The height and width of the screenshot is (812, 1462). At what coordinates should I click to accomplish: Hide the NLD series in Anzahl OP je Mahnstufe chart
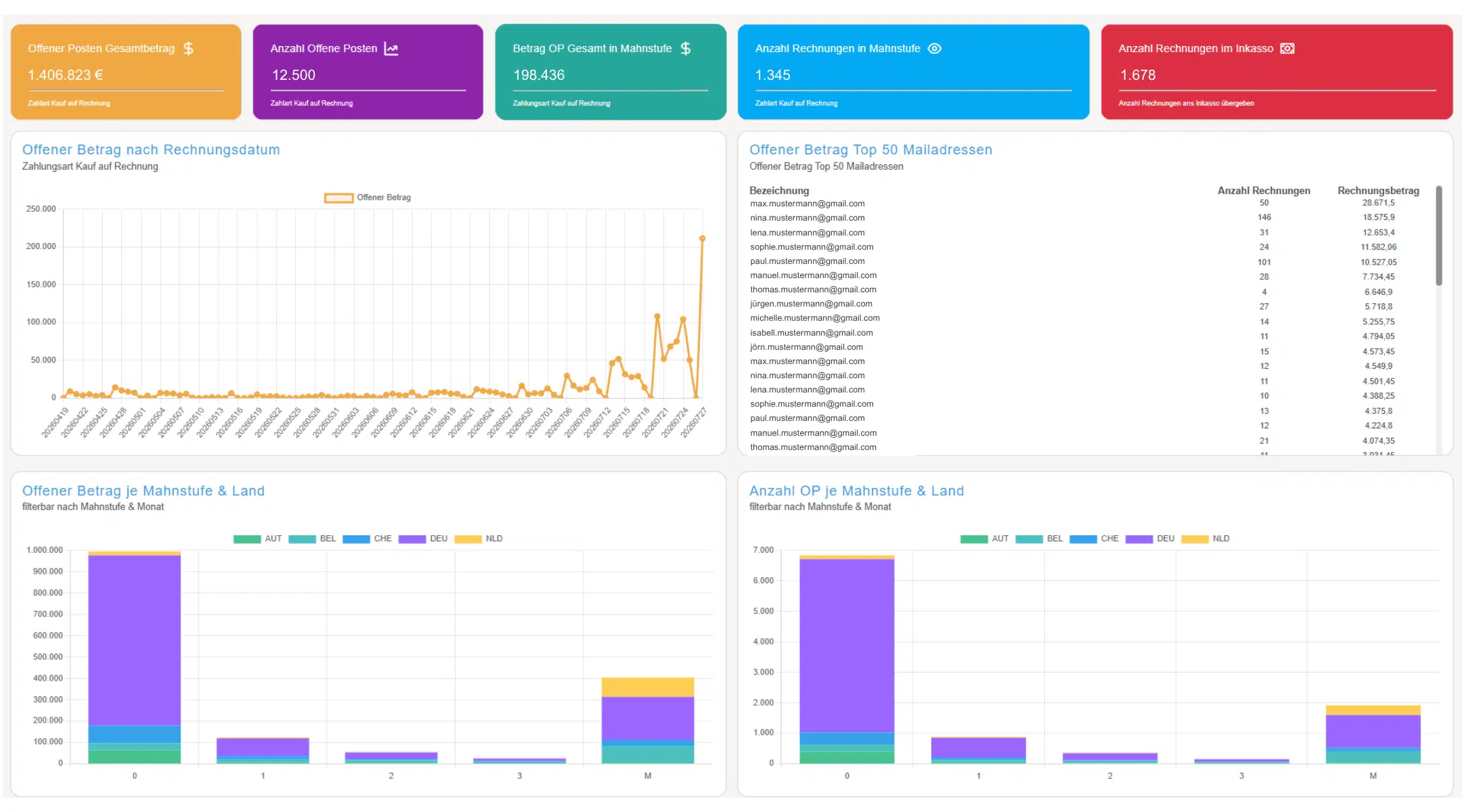[x=1195, y=539]
